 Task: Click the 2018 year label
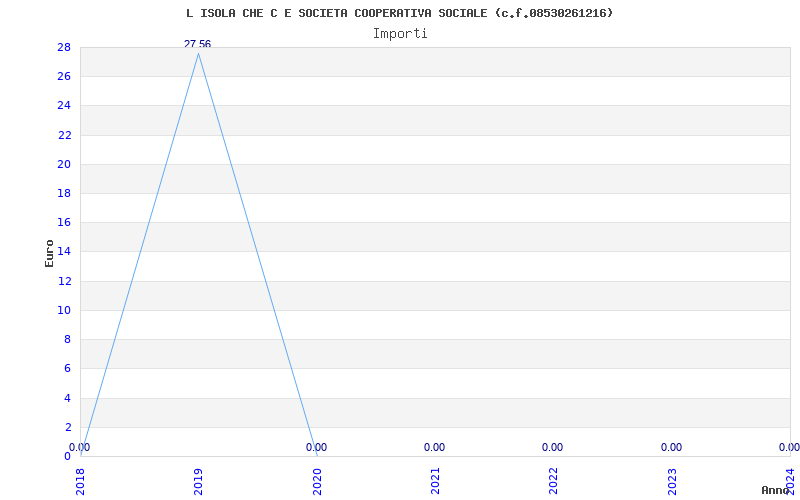81,482
